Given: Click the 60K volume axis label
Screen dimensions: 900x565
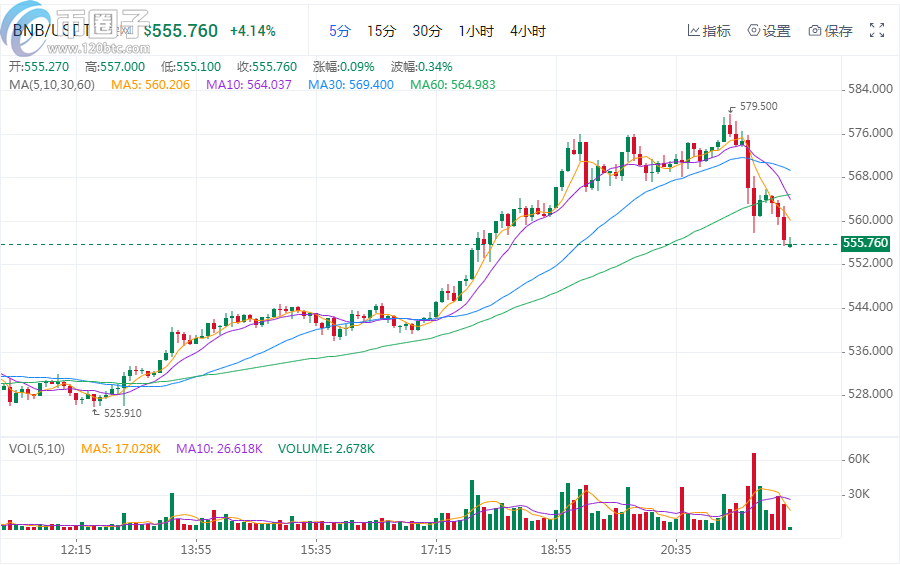Looking at the screenshot, I should pyautogui.click(x=859, y=459).
